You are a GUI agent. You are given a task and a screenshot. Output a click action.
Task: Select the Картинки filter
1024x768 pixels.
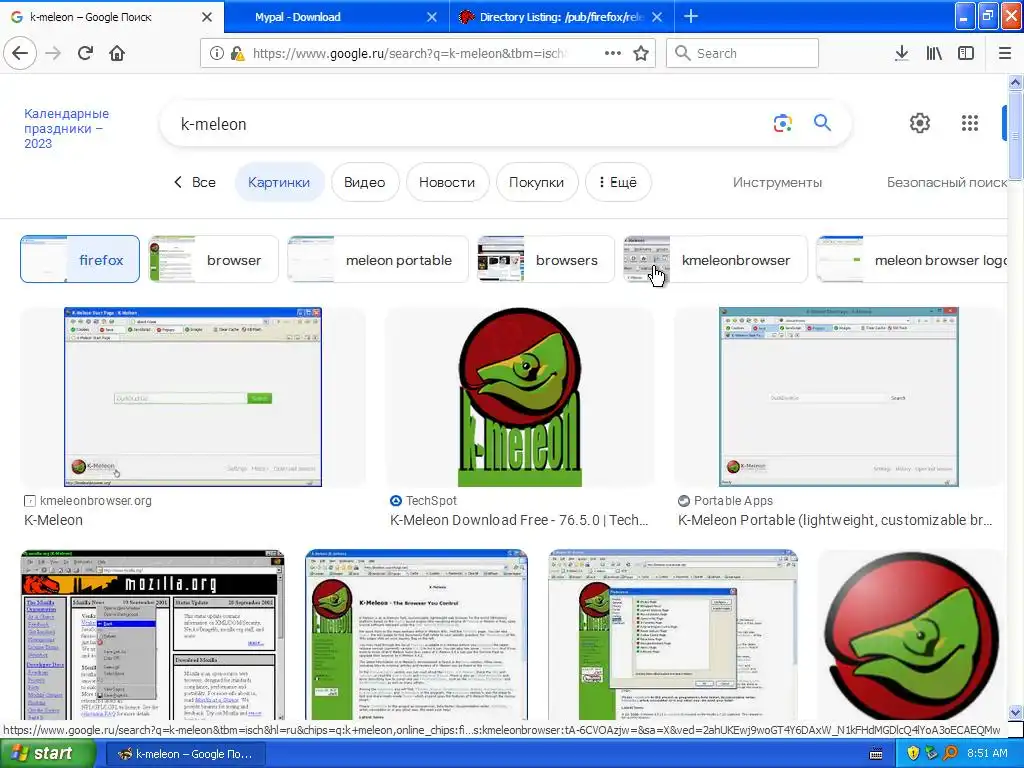pos(279,182)
